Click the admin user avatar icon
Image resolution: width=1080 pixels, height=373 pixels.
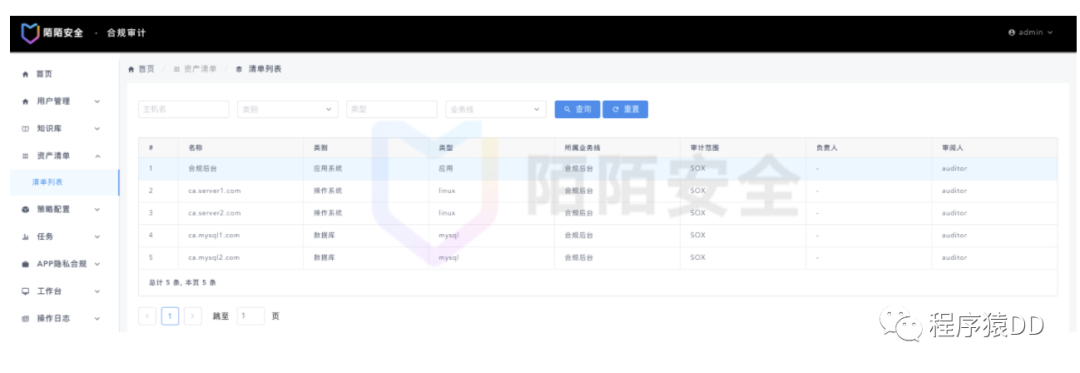[x=1012, y=32]
